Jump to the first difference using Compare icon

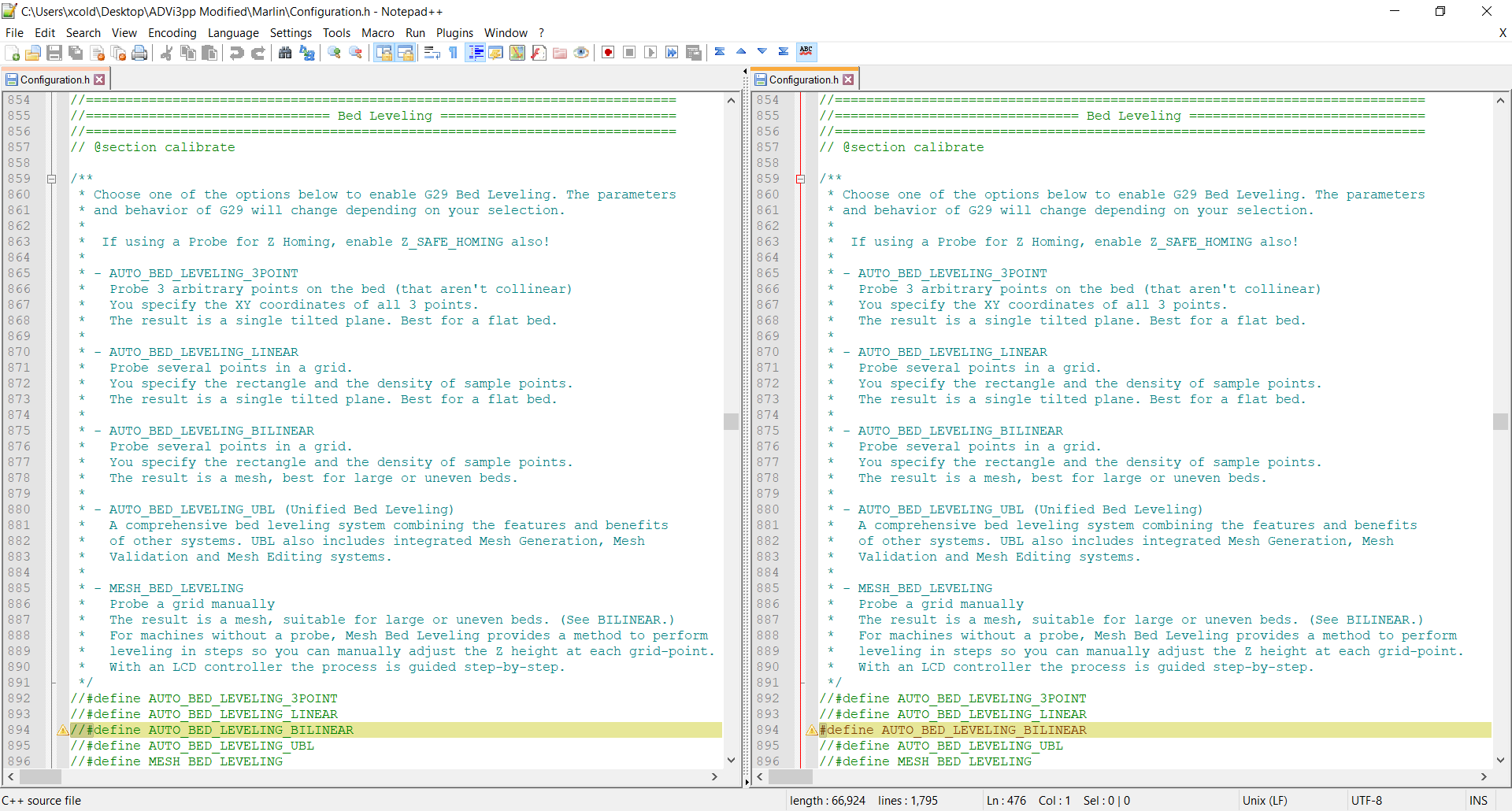click(x=720, y=52)
